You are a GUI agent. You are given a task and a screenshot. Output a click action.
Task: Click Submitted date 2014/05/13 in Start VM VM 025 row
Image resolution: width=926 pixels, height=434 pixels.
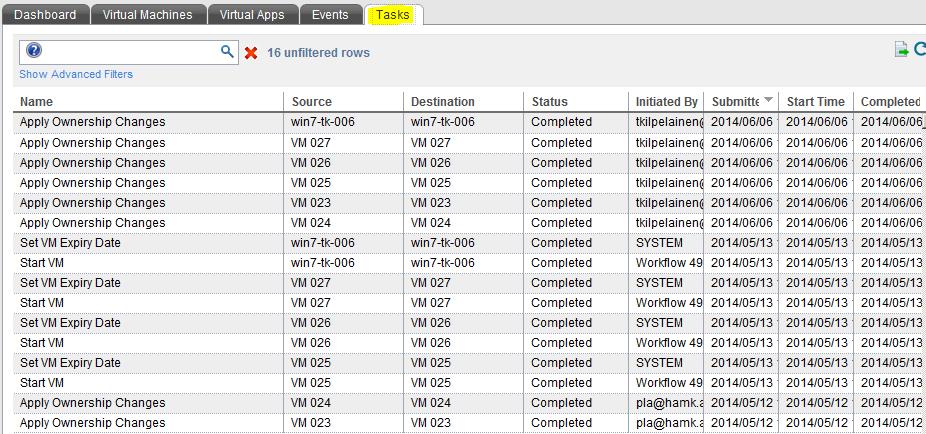click(742, 383)
